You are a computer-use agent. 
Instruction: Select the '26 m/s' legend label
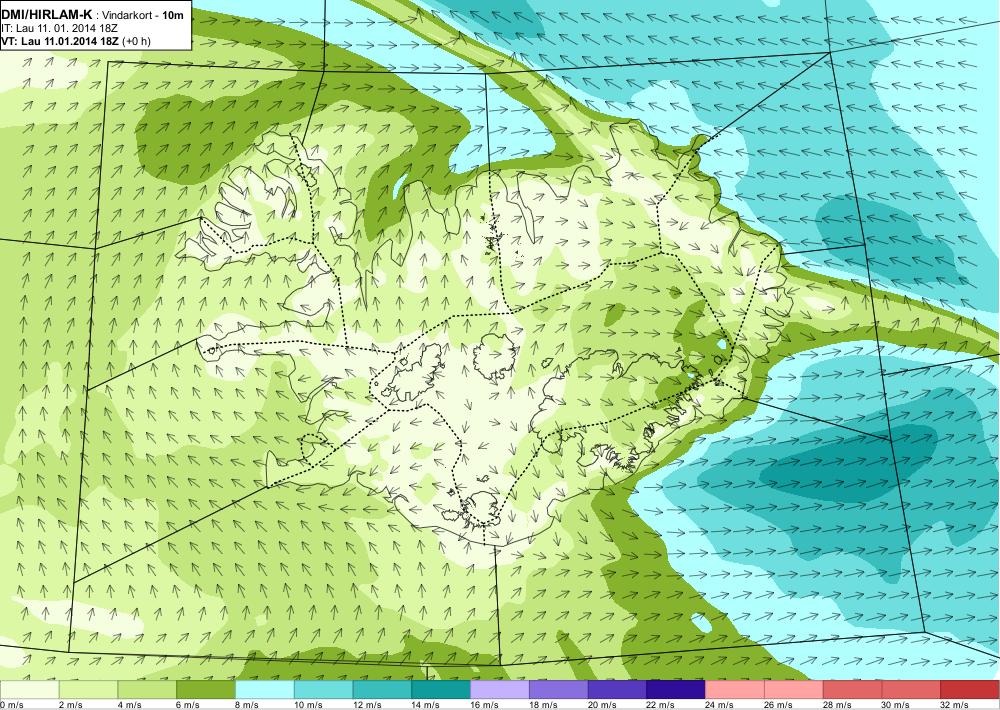tap(778, 705)
